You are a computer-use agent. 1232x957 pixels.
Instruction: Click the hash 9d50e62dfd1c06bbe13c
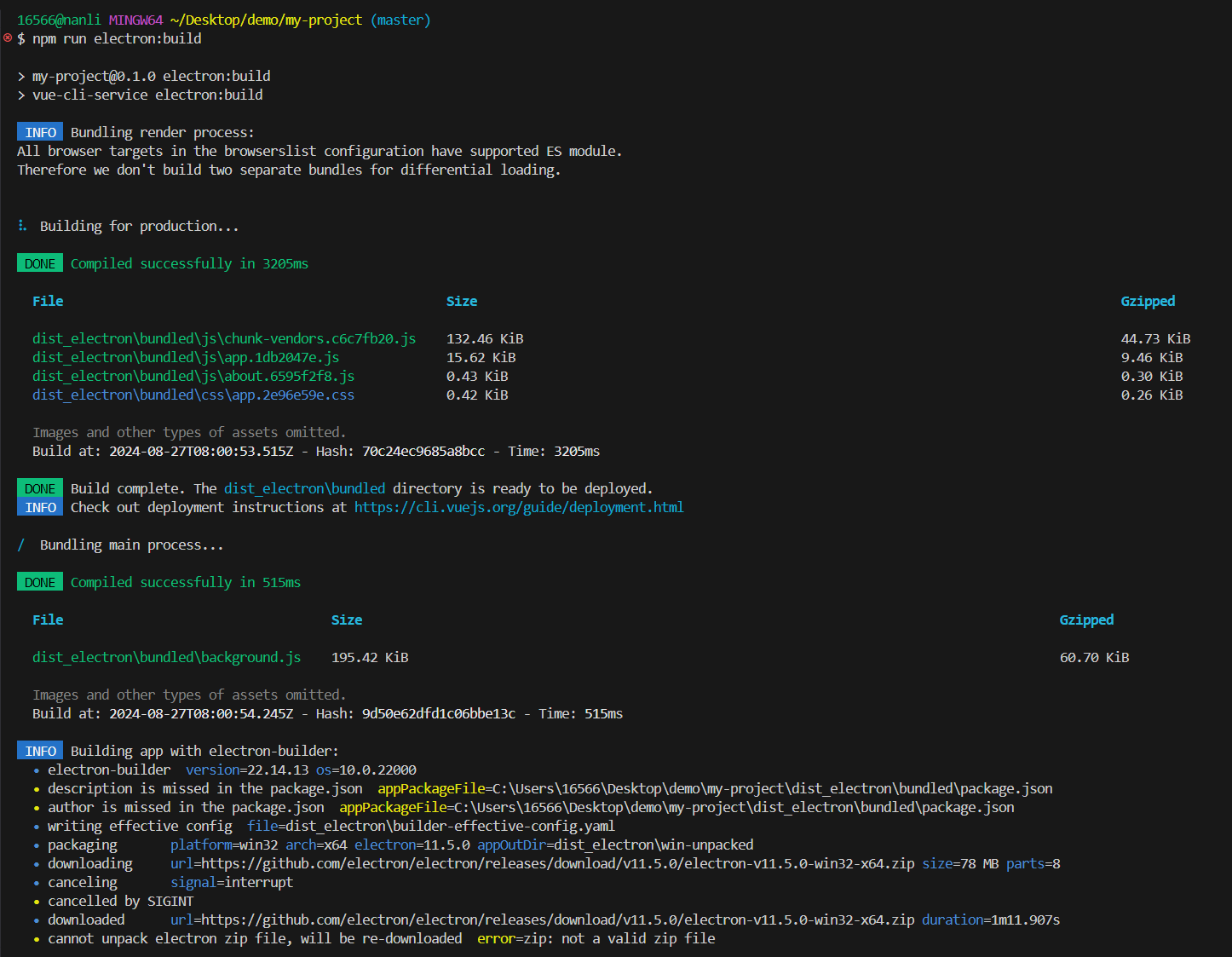pyautogui.click(x=439, y=713)
